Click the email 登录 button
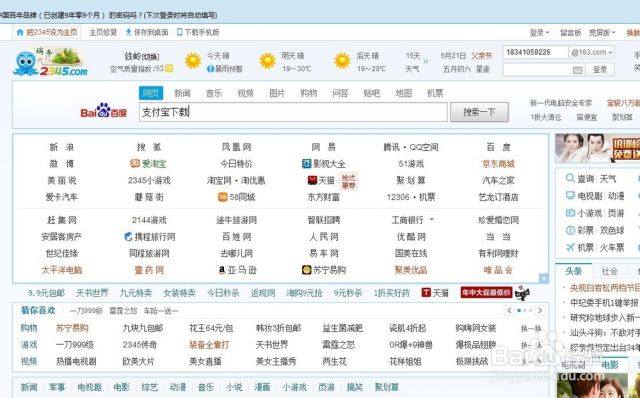Image resolution: width=640 pixels, height=398 pixels. click(x=600, y=70)
